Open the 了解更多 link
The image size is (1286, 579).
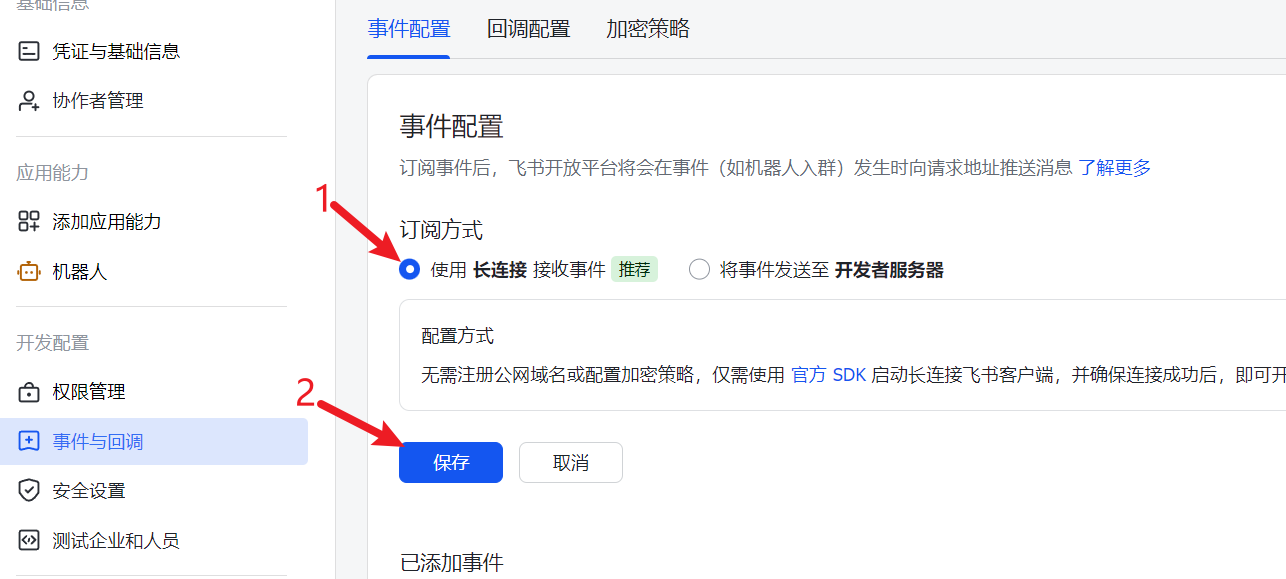(x=1114, y=168)
